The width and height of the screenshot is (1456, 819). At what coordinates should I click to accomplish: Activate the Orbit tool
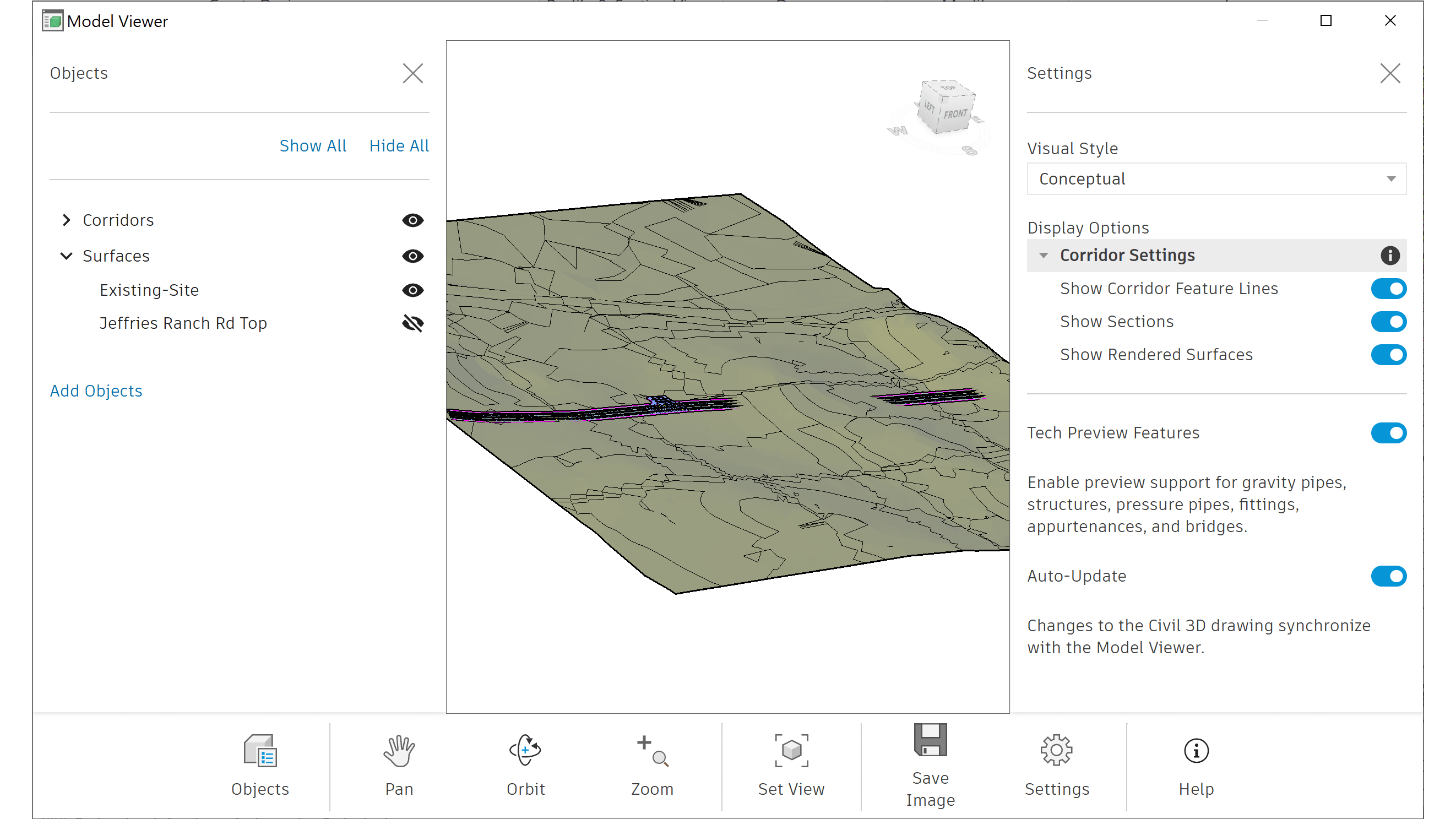point(525,766)
